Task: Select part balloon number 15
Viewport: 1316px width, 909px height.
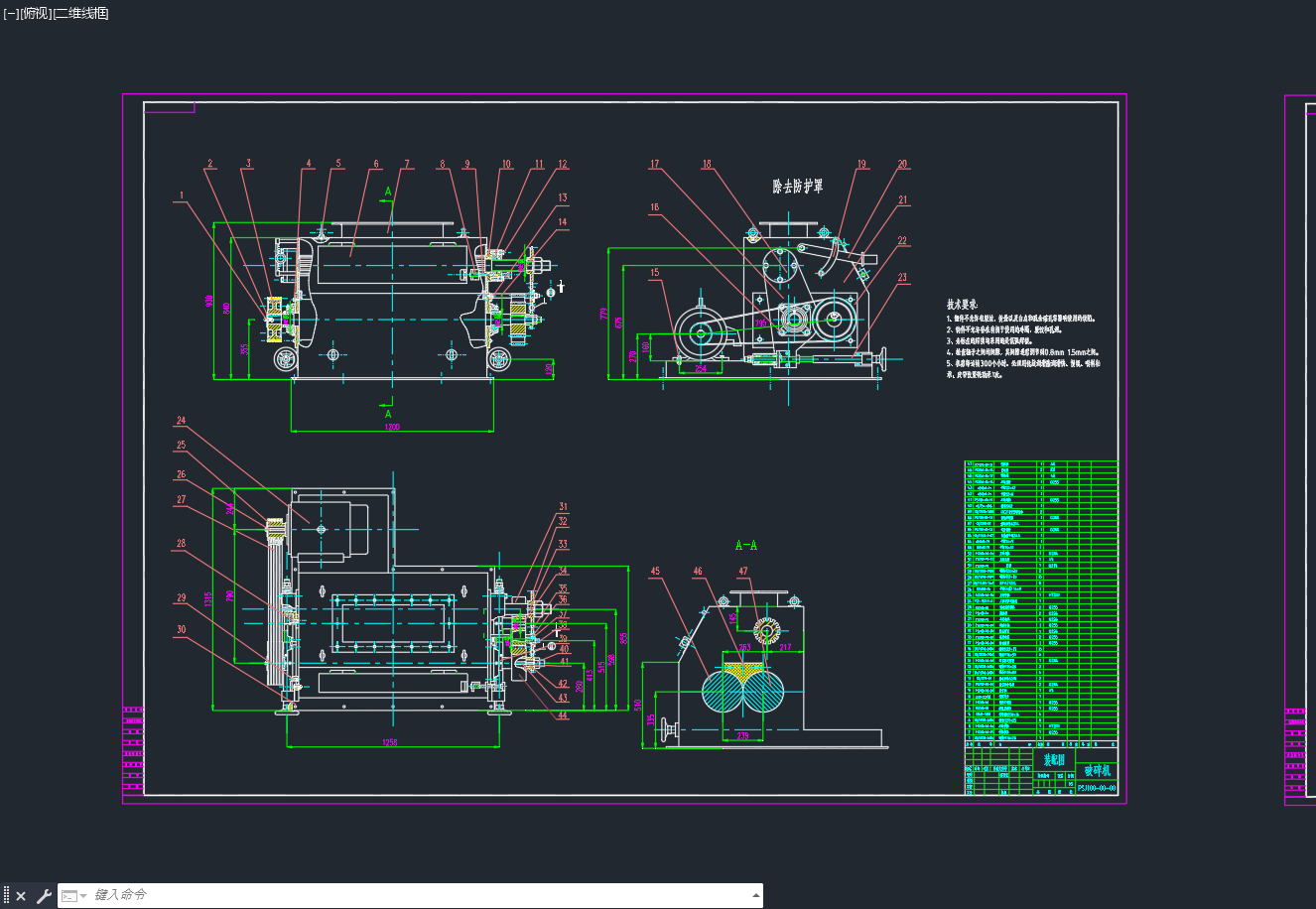Action: tap(655, 272)
